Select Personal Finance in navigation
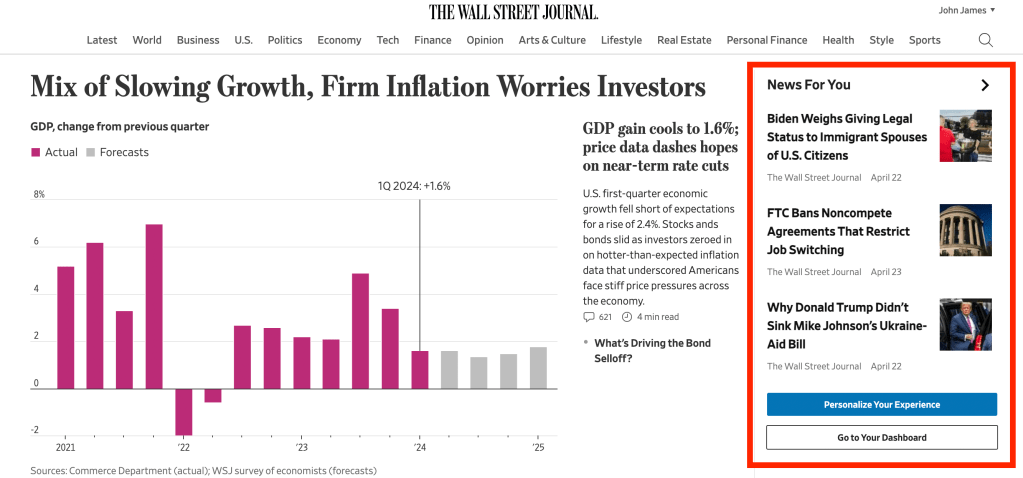This screenshot has width=1023, height=478. 766,40
